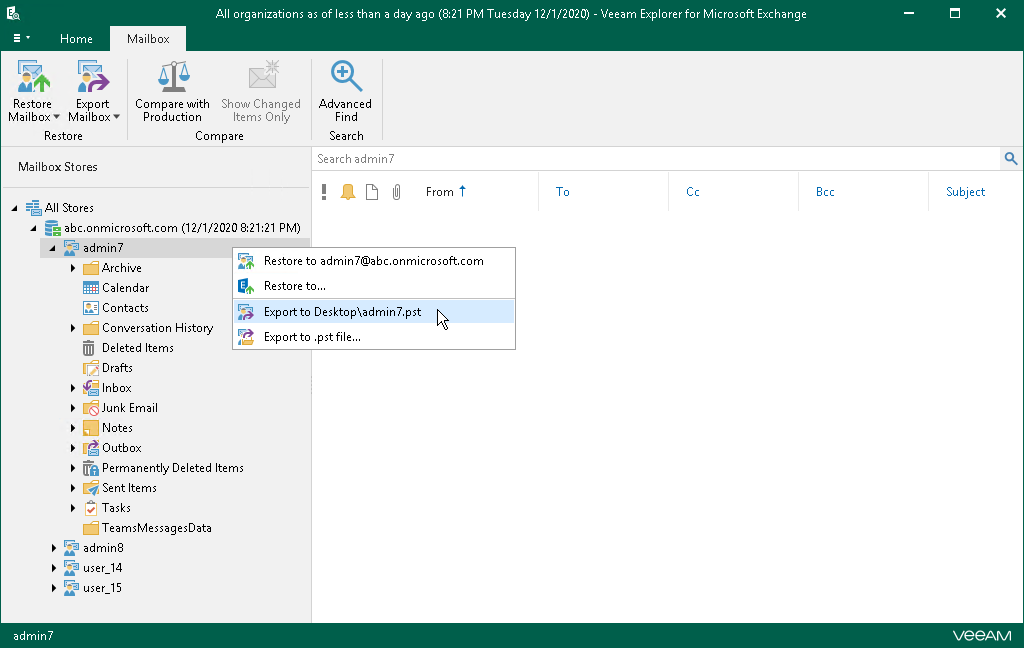Collapse the admin7 mailbox node
Viewport: 1024px width, 648px height.
click(52, 248)
